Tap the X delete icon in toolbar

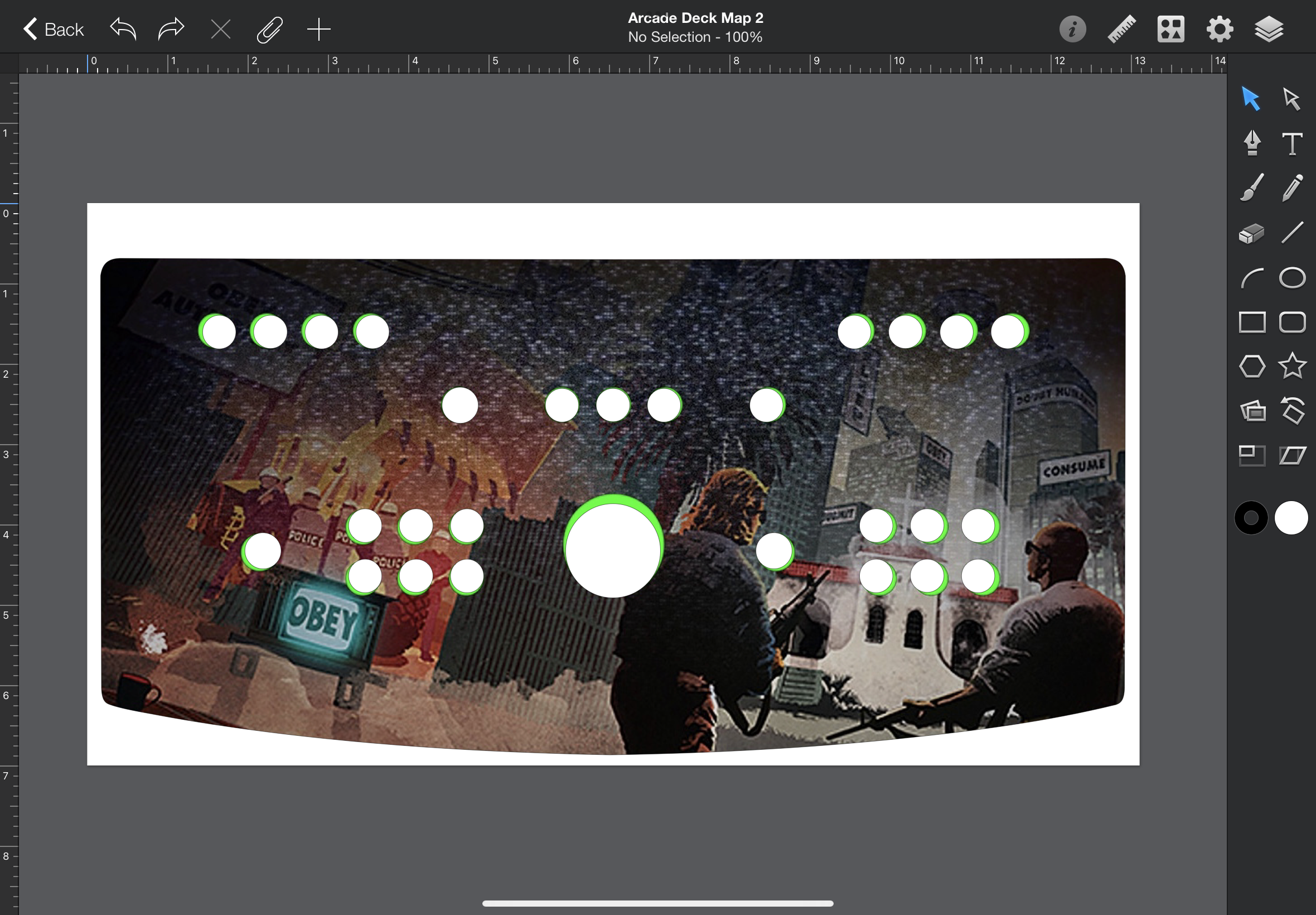[221, 29]
